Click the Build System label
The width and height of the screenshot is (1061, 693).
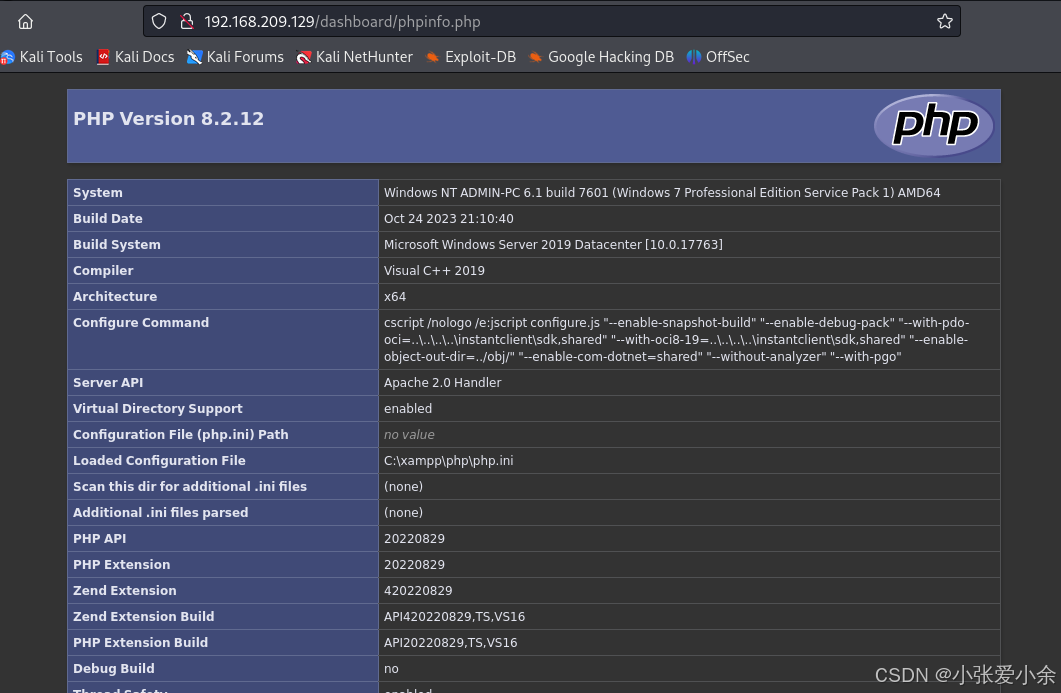coord(116,244)
